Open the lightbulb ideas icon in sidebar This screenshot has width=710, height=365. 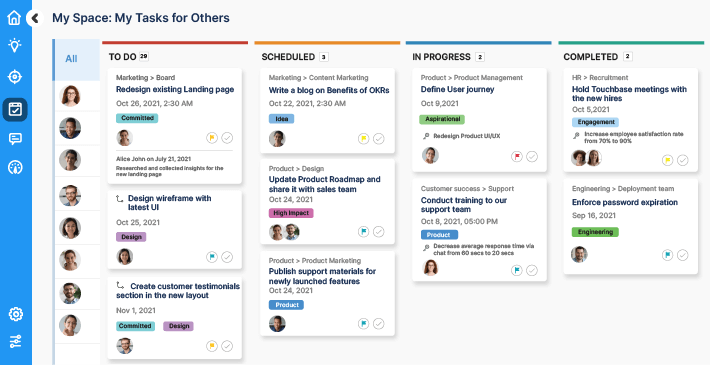(14, 45)
